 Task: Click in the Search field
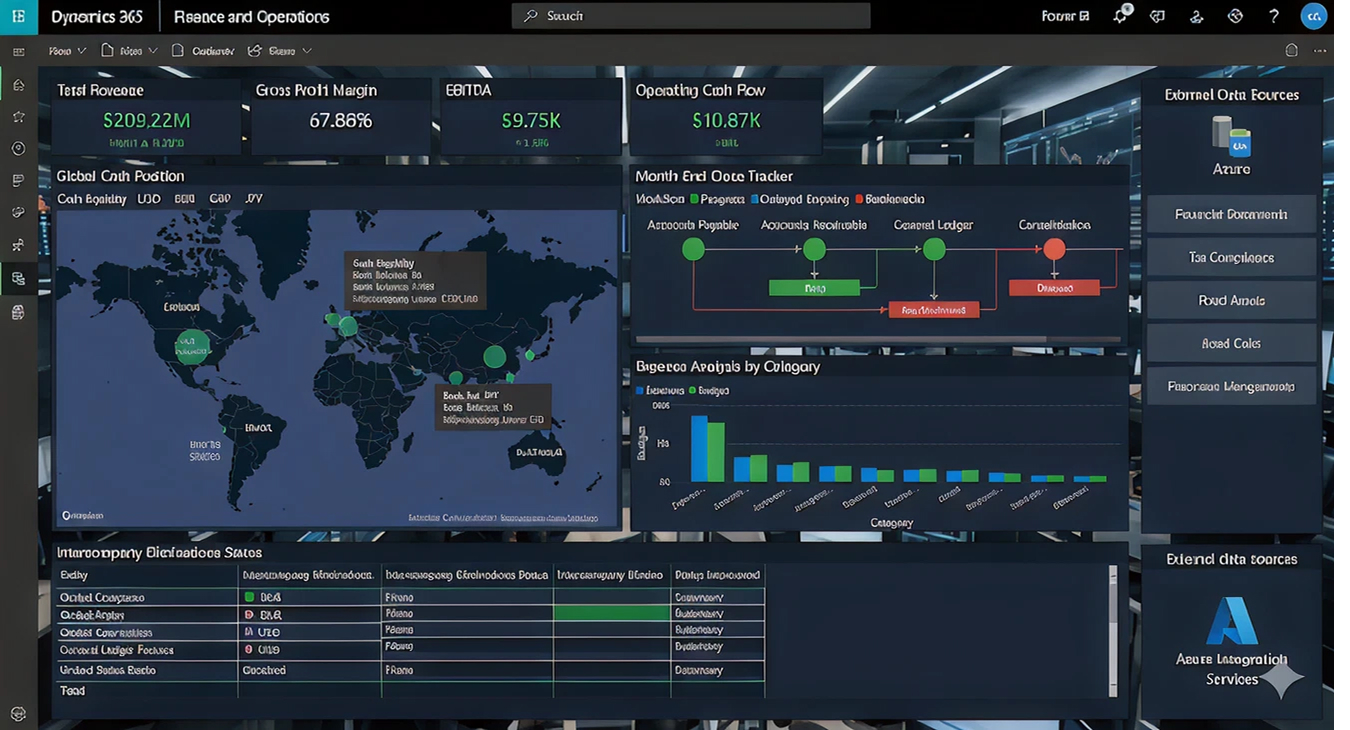(691, 16)
